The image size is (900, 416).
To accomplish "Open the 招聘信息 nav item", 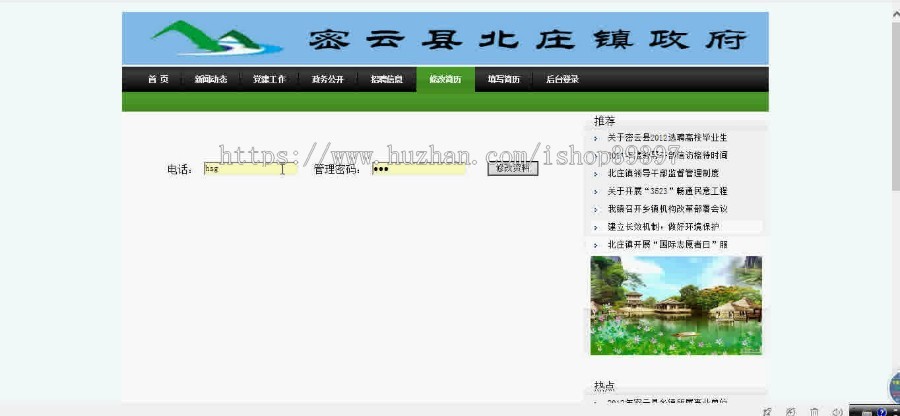I will (386, 80).
